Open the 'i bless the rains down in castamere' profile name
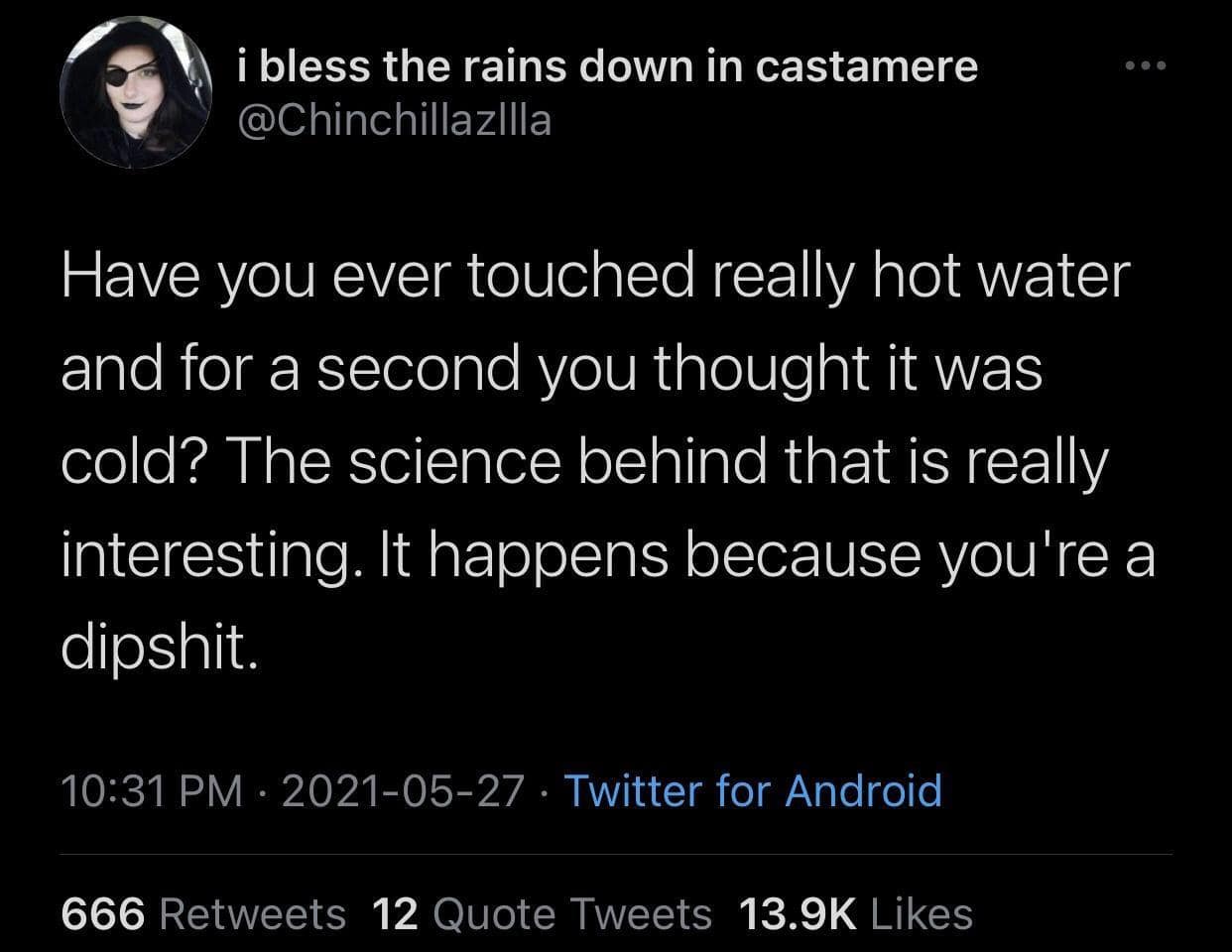This screenshot has width=1232, height=952. (x=608, y=66)
